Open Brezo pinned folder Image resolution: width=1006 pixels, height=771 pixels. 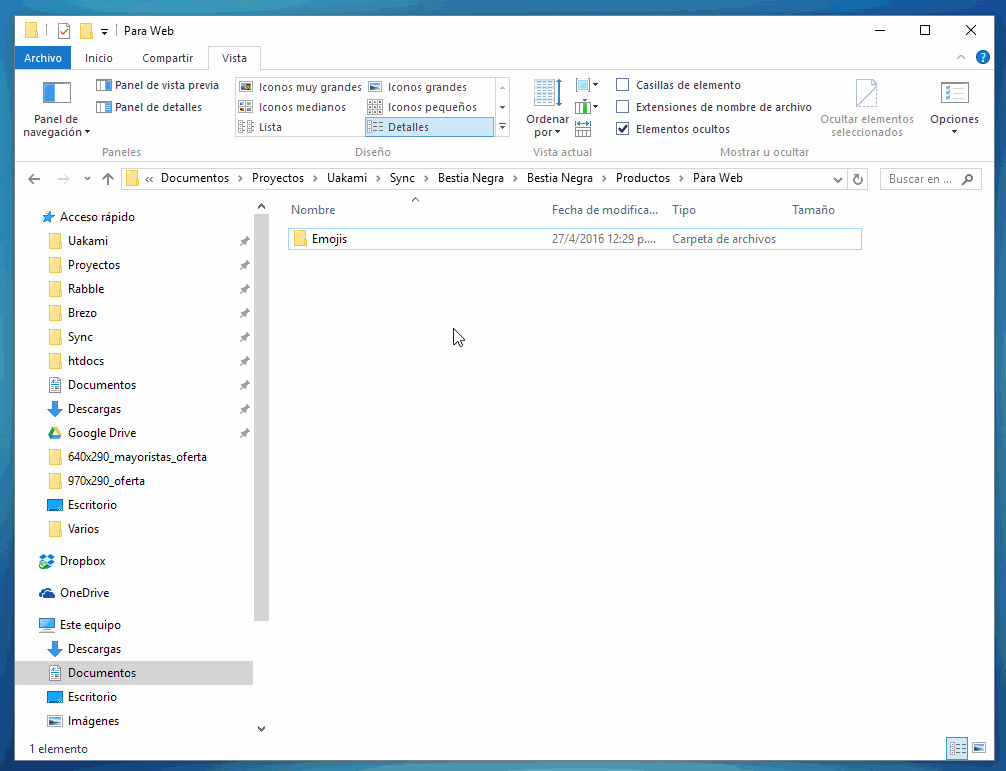tap(82, 313)
